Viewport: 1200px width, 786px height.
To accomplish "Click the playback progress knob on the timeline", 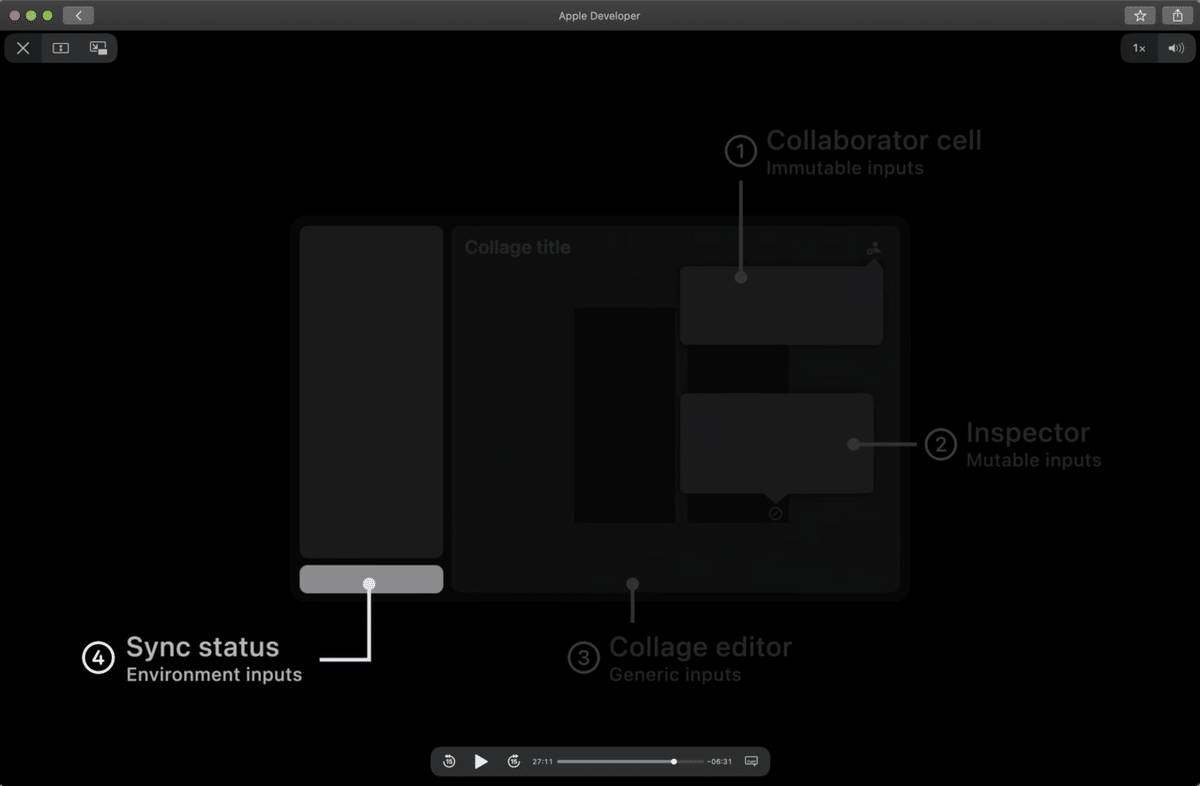I will click(674, 761).
